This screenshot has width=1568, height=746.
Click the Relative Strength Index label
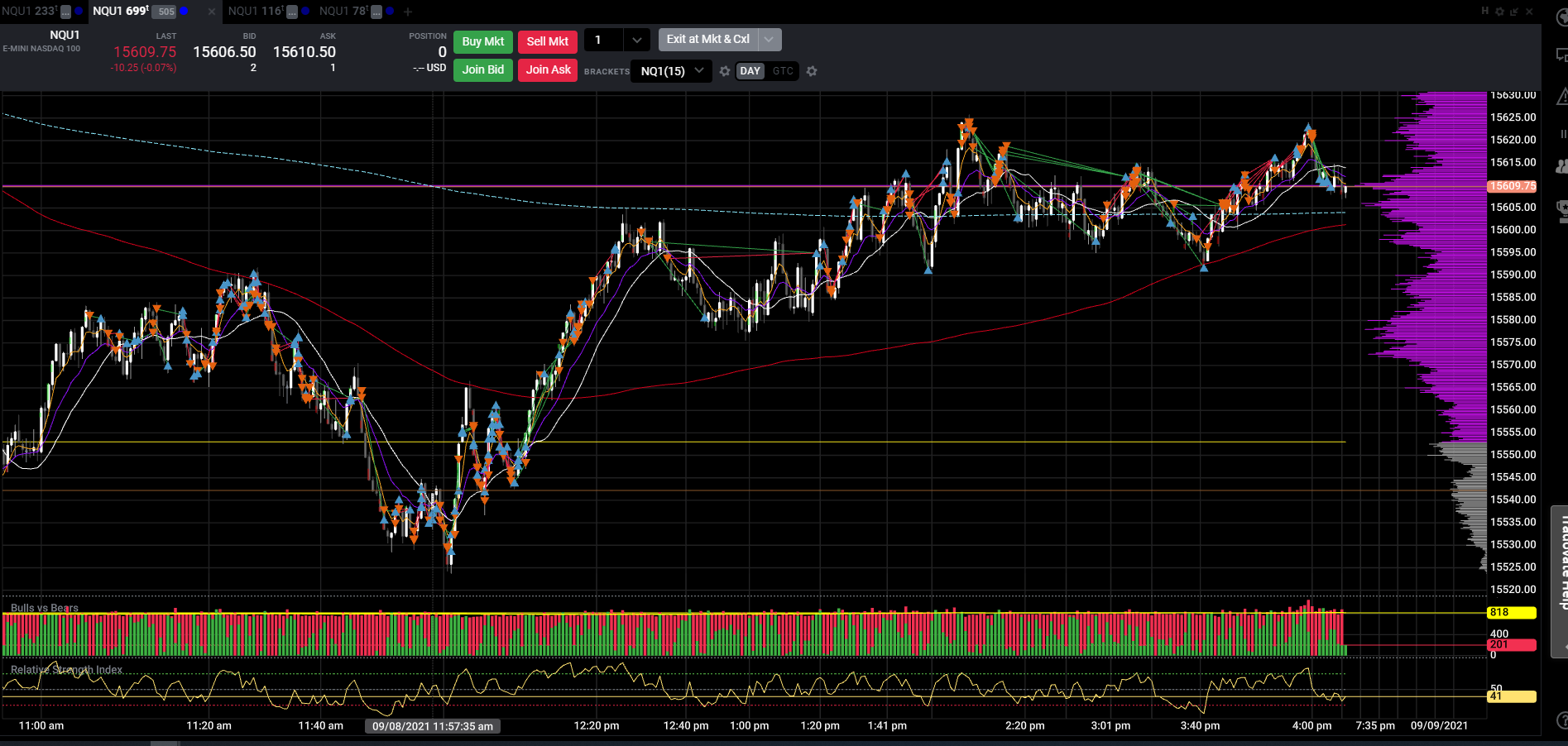click(x=66, y=670)
